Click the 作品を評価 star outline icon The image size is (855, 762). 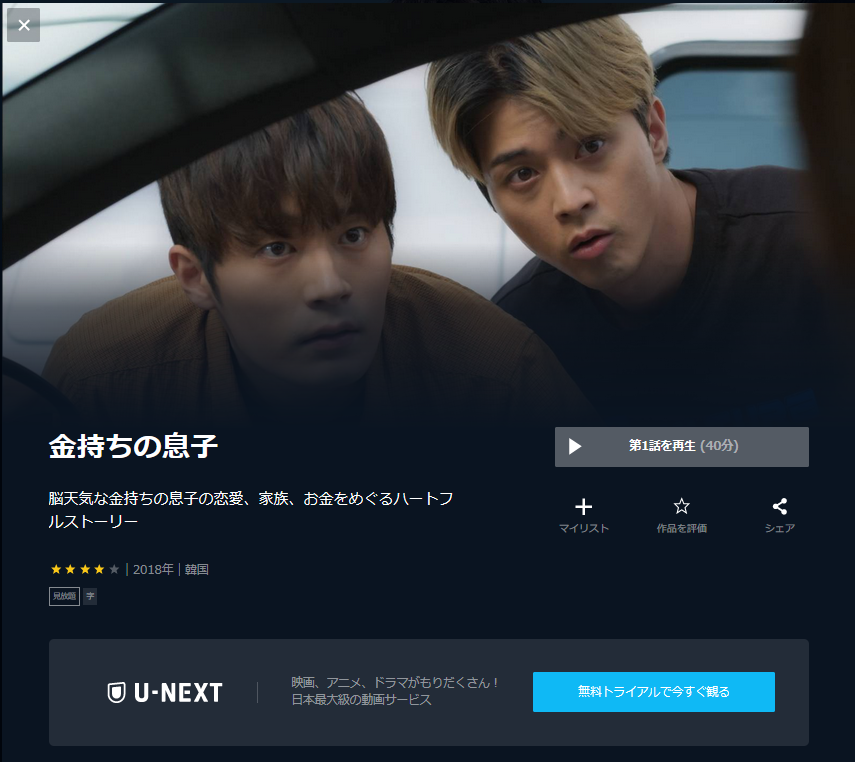pyautogui.click(x=682, y=506)
